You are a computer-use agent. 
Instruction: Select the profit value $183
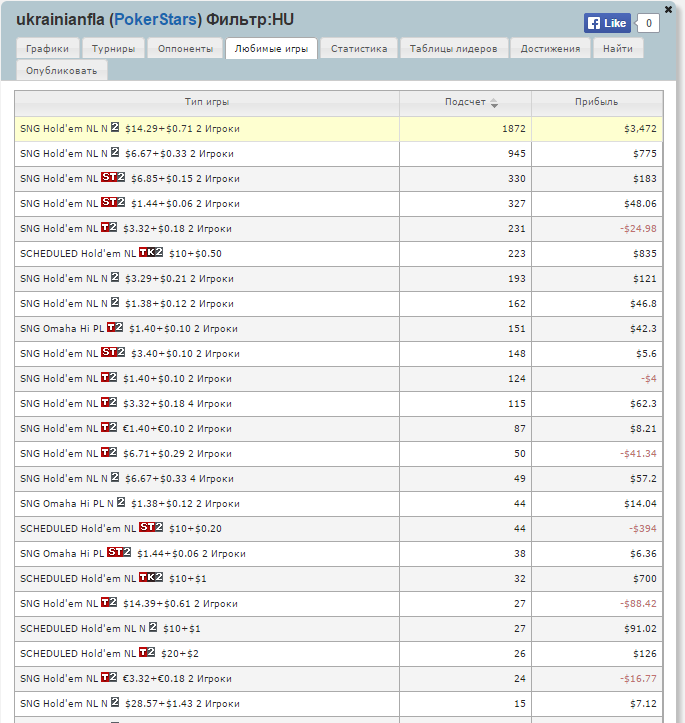[644, 178]
